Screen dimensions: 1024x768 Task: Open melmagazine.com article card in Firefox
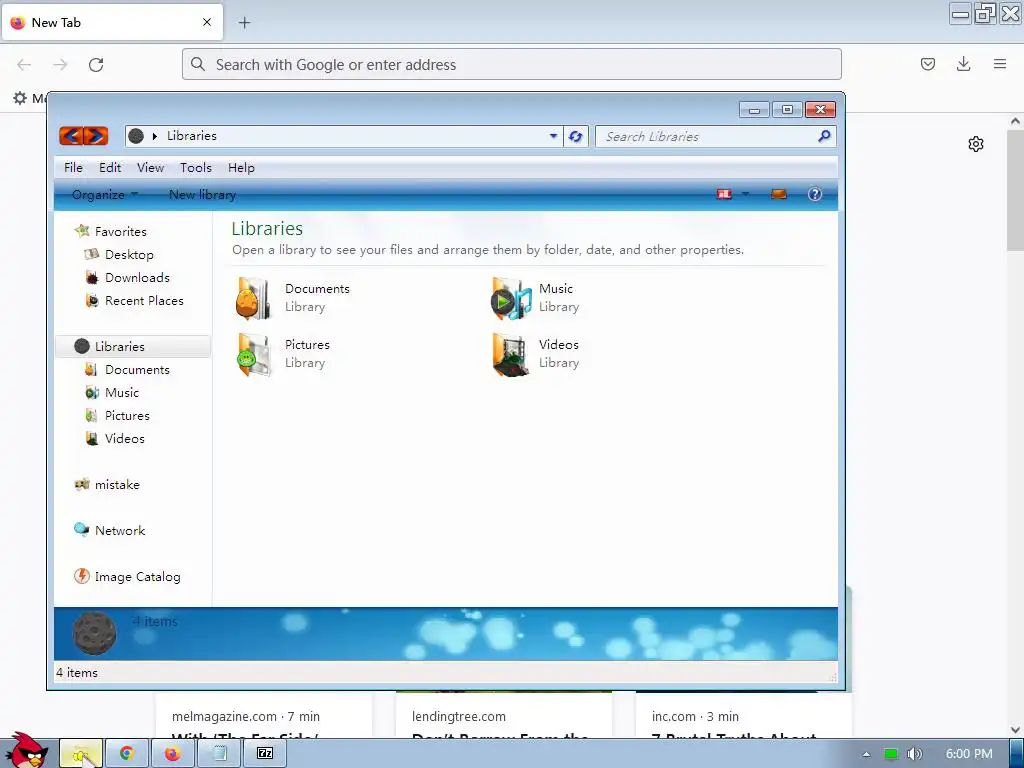(264, 716)
